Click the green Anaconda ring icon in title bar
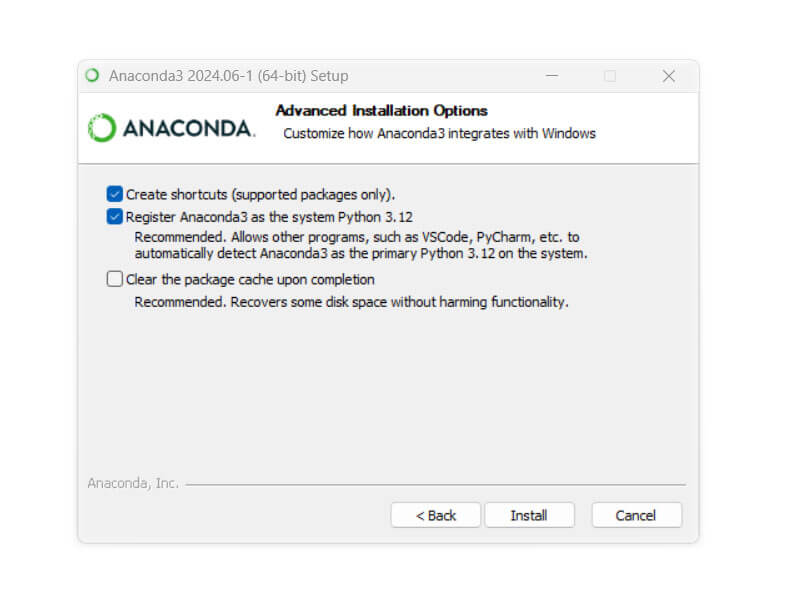This screenshot has height=600, width=800. [92, 76]
